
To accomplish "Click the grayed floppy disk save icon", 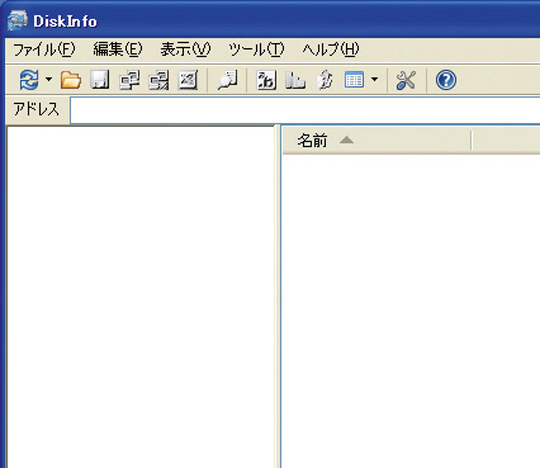I will [100, 80].
